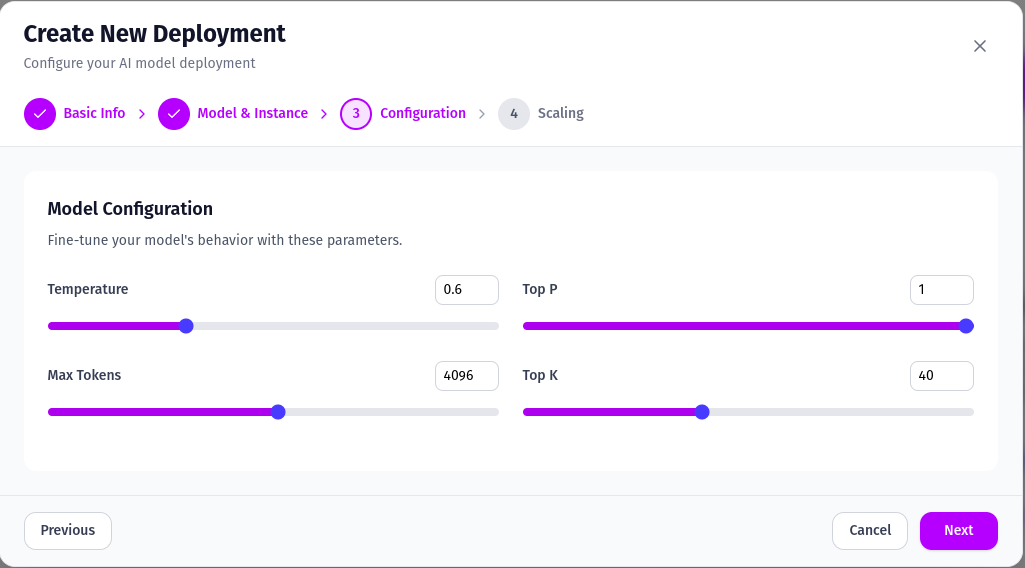Focus the Max Tokens field showing 4096
Screen dimensions: 1025x568
click(x=467, y=376)
